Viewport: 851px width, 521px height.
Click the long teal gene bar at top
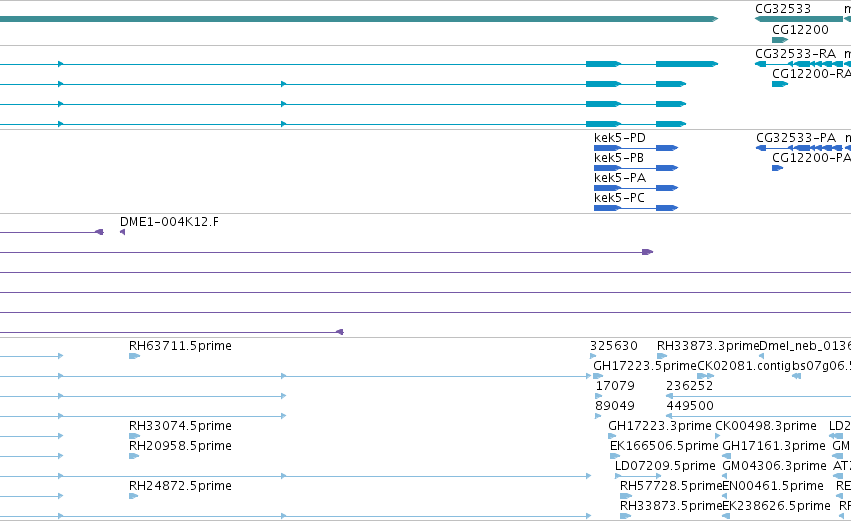click(359, 19)
